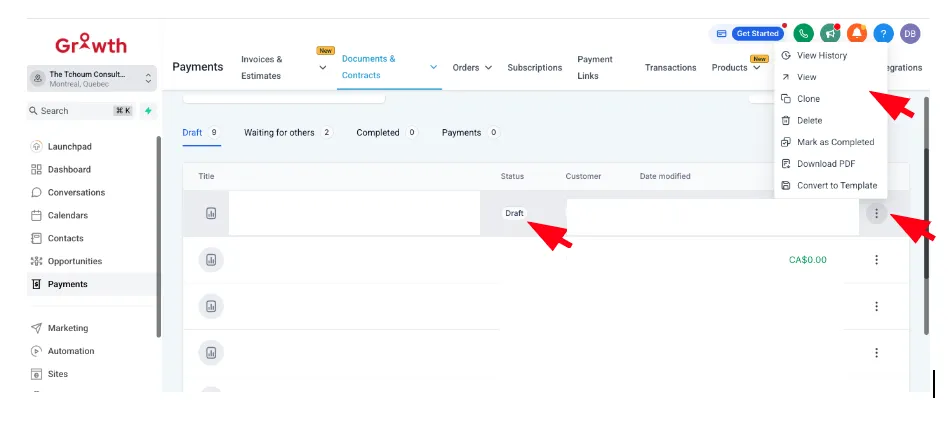Image resolution: width=950 pixels, height=426 pixels.
Task: Open Launchpad from the sidebar
Action: 69,147
